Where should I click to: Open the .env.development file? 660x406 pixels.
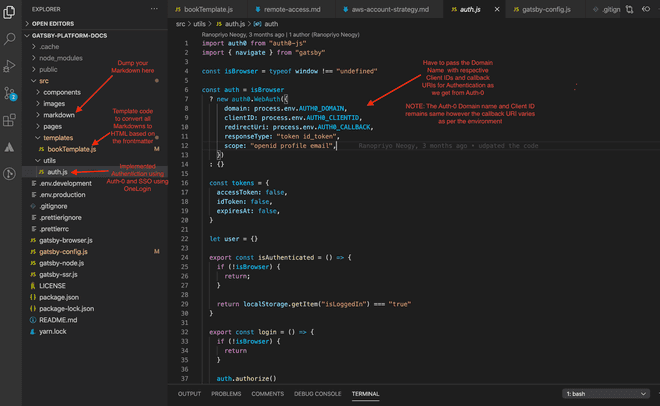click(65, 183)
